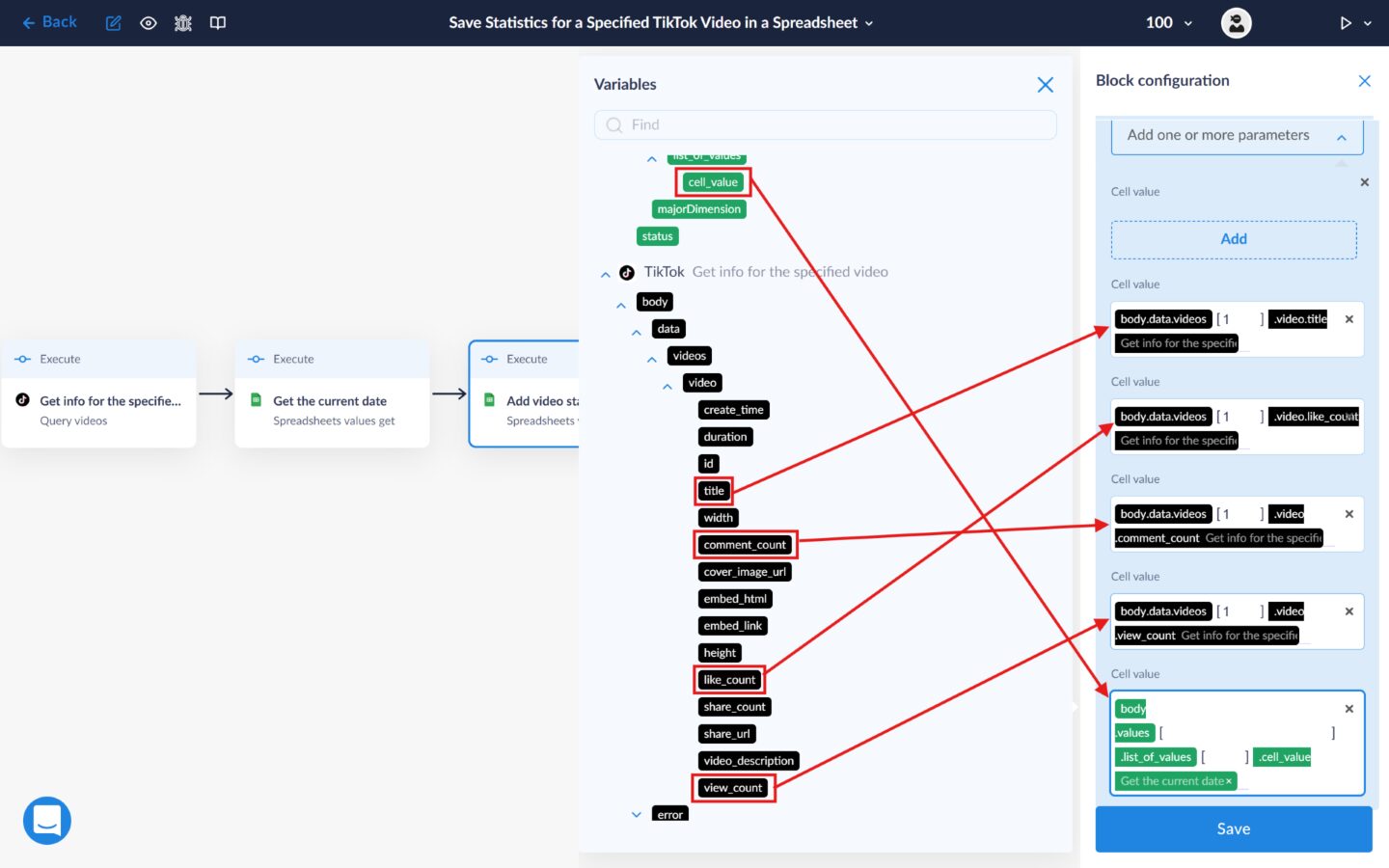The image size is (1389, 868).
Task: Toggle the eye preview icon
Action: (x=149, y=23)
